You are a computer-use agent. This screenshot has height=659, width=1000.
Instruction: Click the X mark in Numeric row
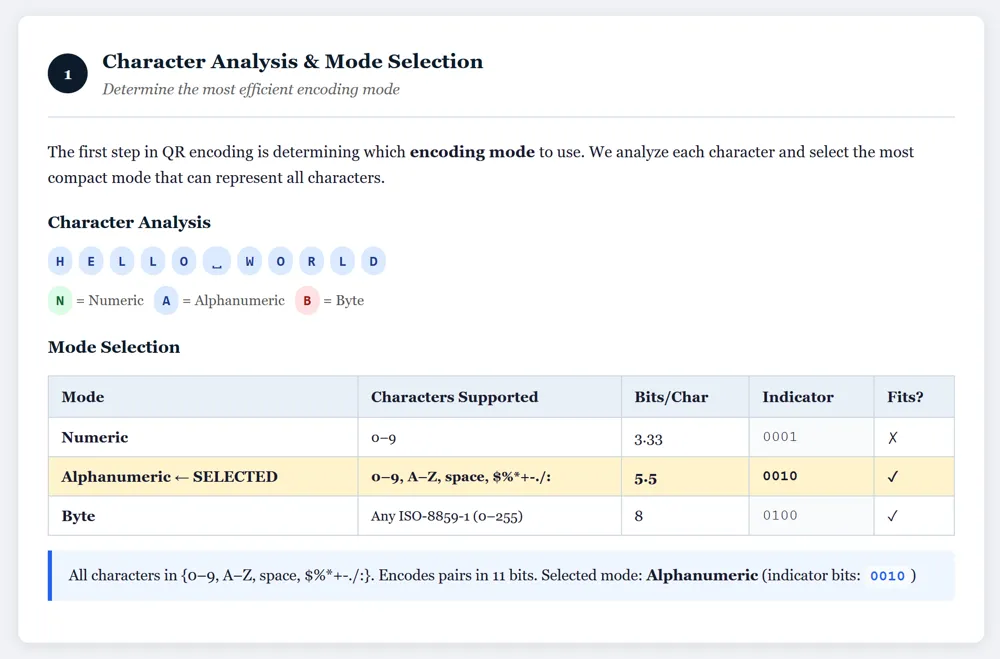coord(893,437)
